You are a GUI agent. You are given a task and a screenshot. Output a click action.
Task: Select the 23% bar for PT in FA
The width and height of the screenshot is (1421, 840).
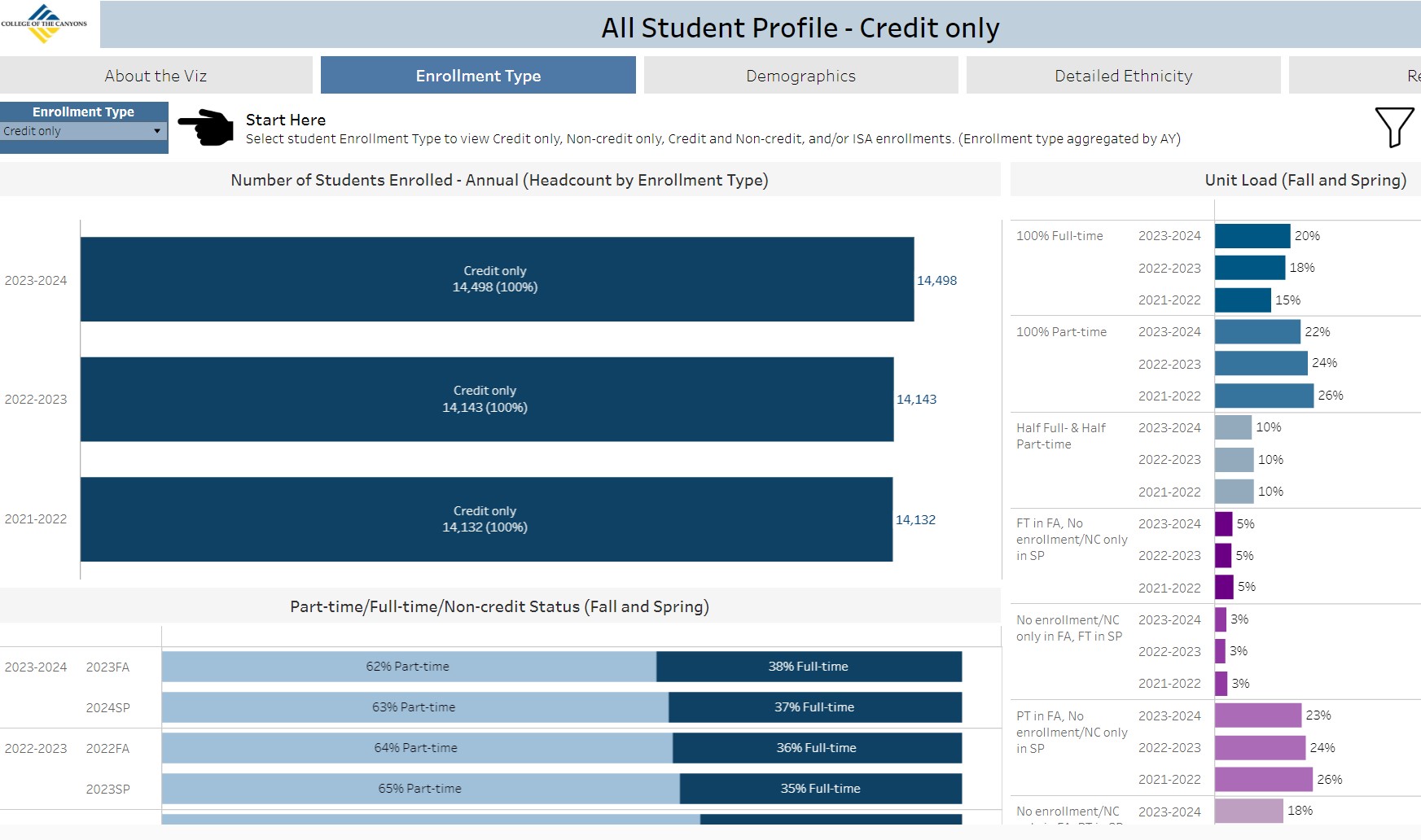[1258, 715]
